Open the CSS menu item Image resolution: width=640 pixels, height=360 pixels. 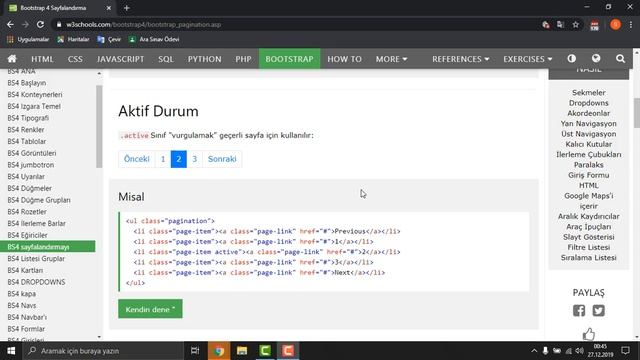pos(75,59)
